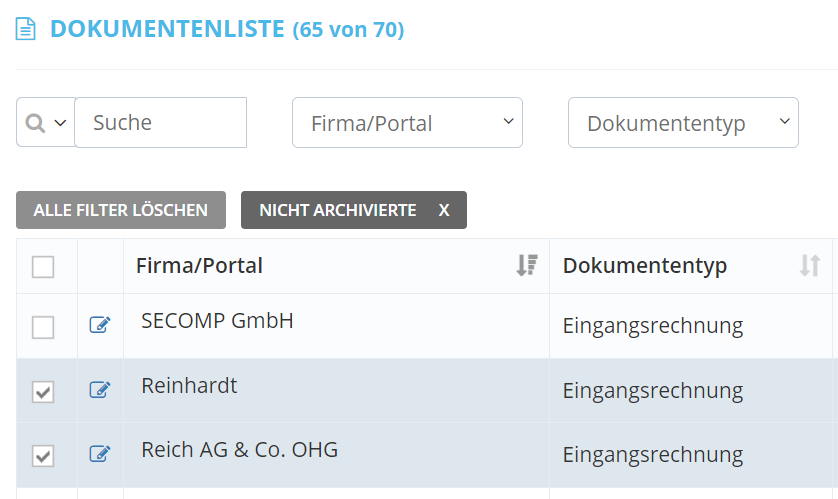Click Eingangsrechnung in the Reinhardt row
This screenshot has width=838, height=499.
tap(653, 391)
